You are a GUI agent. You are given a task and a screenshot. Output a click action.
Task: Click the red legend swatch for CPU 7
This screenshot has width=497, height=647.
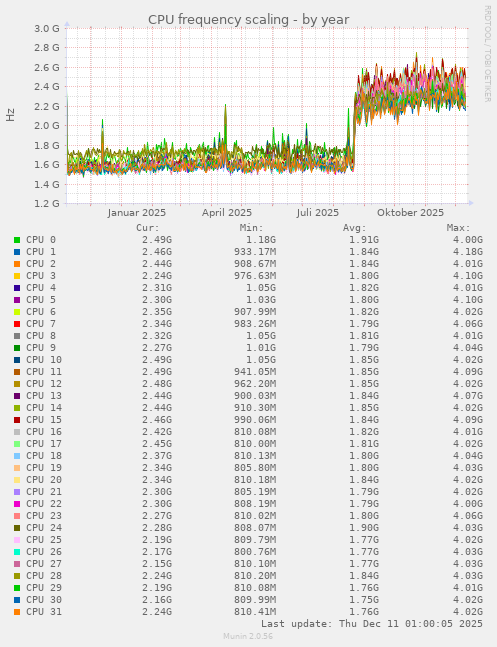tap(17, 324)
